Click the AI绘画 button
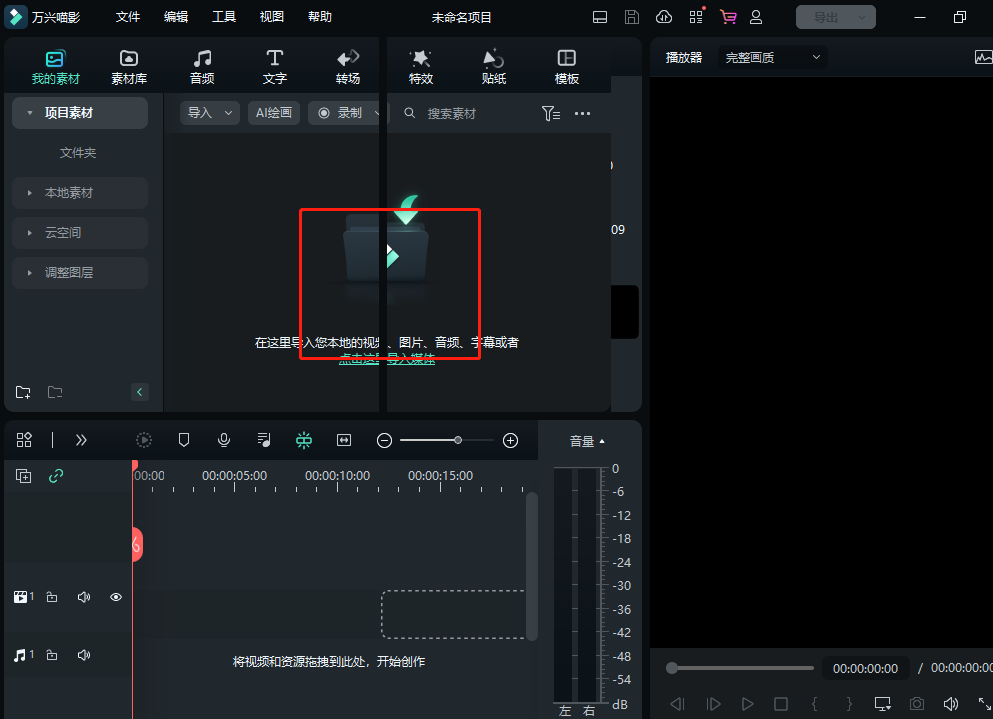The height and width of the screenshot is (719, 993). [273, 113]
